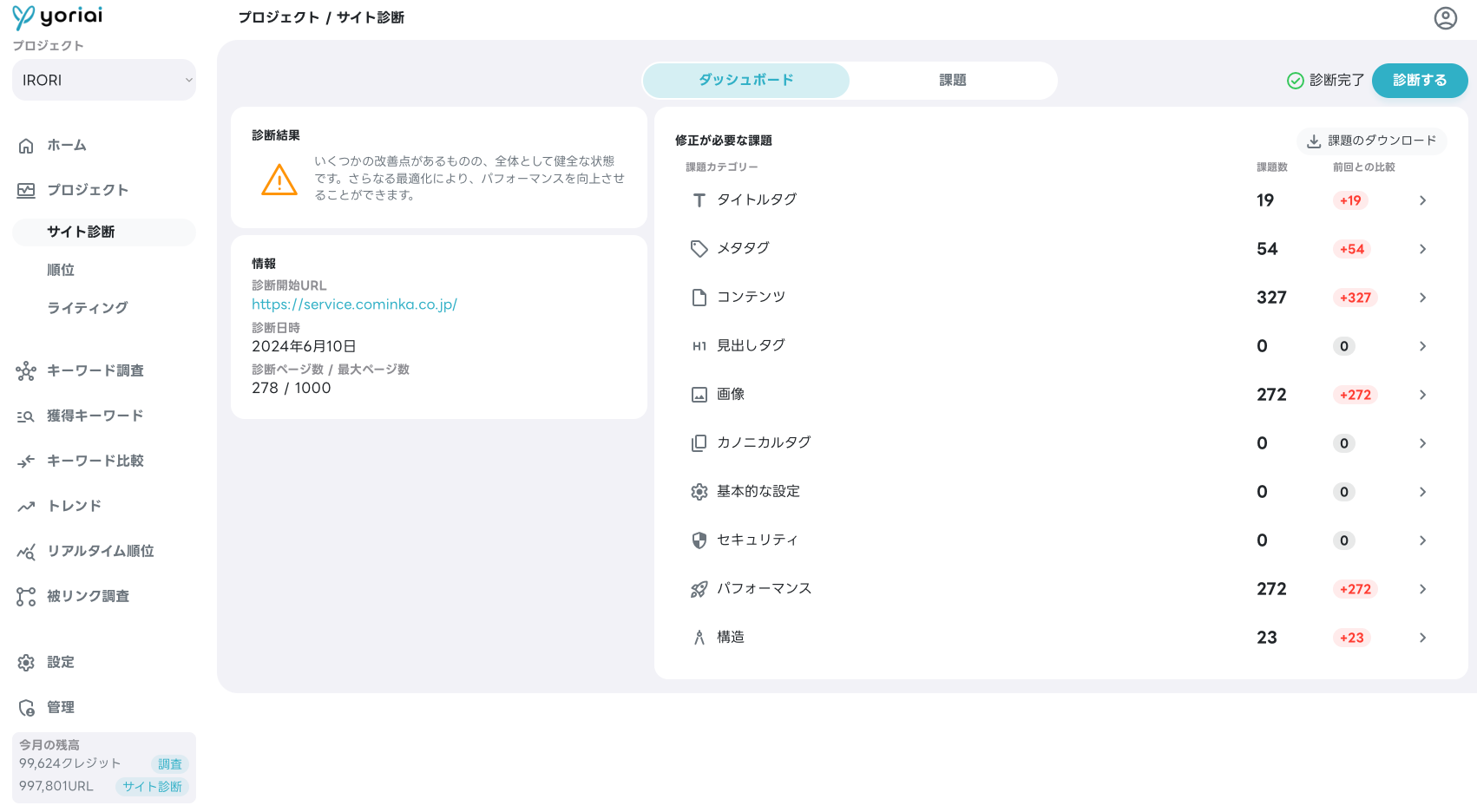Expand the 見出しタグ row chevron
The width and height of the screenshot is (1477, 812).
(x=1422, y=346)
